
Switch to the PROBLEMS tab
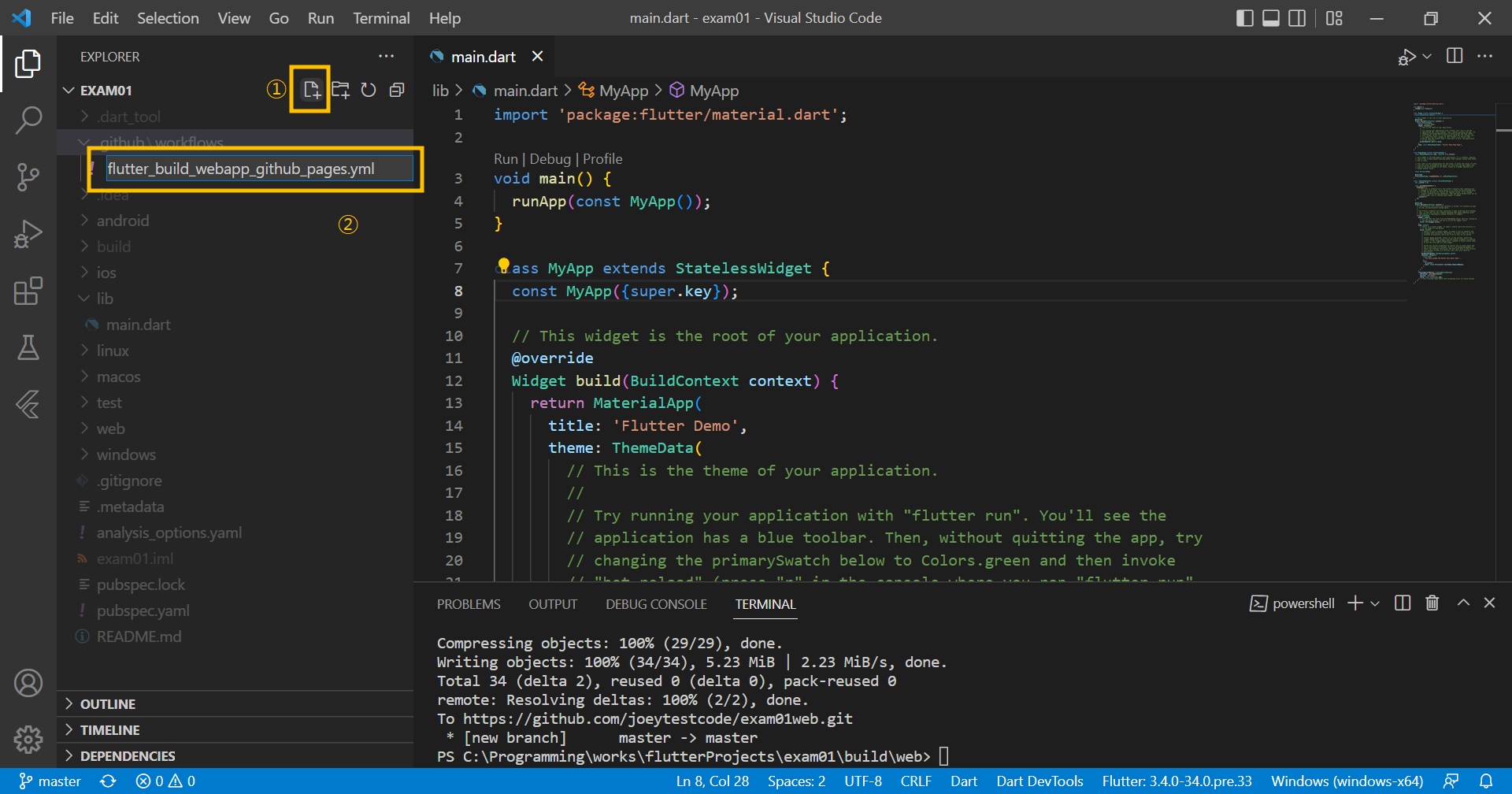[469, 604]
